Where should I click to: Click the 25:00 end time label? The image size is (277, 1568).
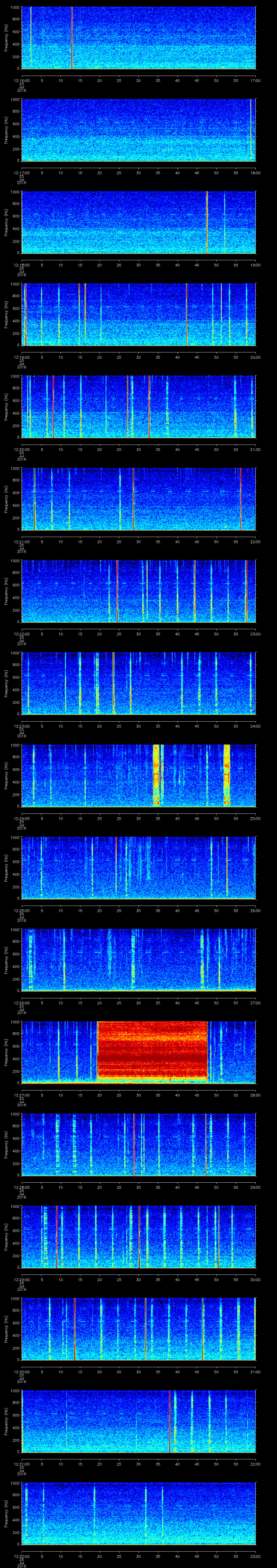coord(255,819)
